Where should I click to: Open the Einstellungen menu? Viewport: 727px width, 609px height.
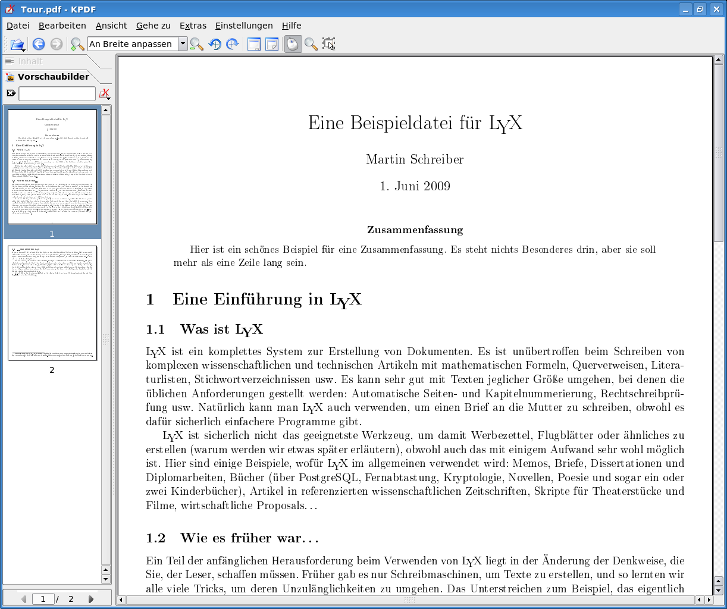point(244,26)
